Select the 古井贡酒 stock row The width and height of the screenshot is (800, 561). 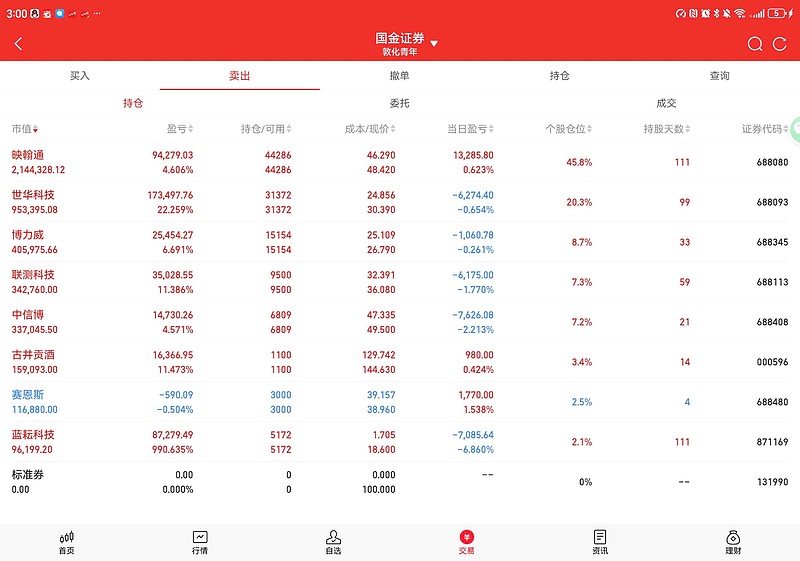coord(400,362)
